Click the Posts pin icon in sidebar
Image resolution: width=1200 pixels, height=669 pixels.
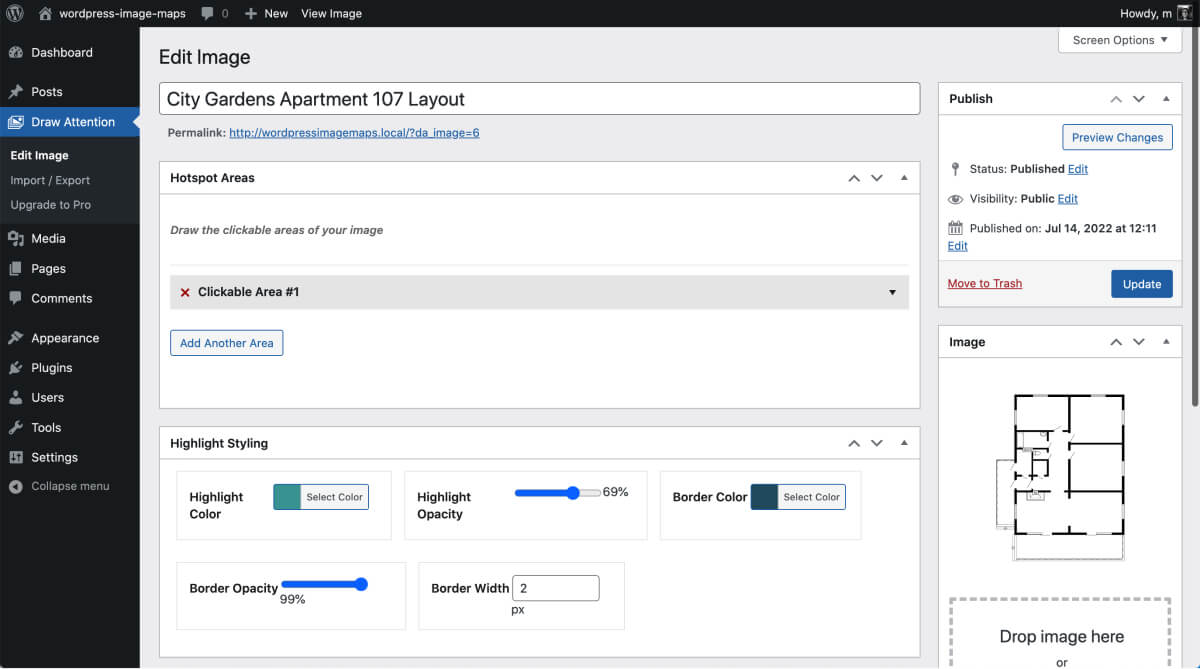pos(16,91)
